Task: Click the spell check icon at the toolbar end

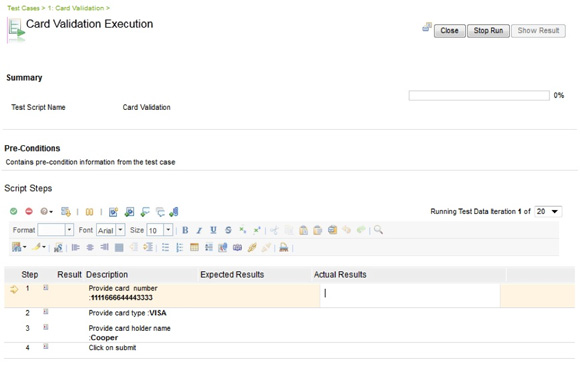Action: pyautogui.click(x=284, y=247)
